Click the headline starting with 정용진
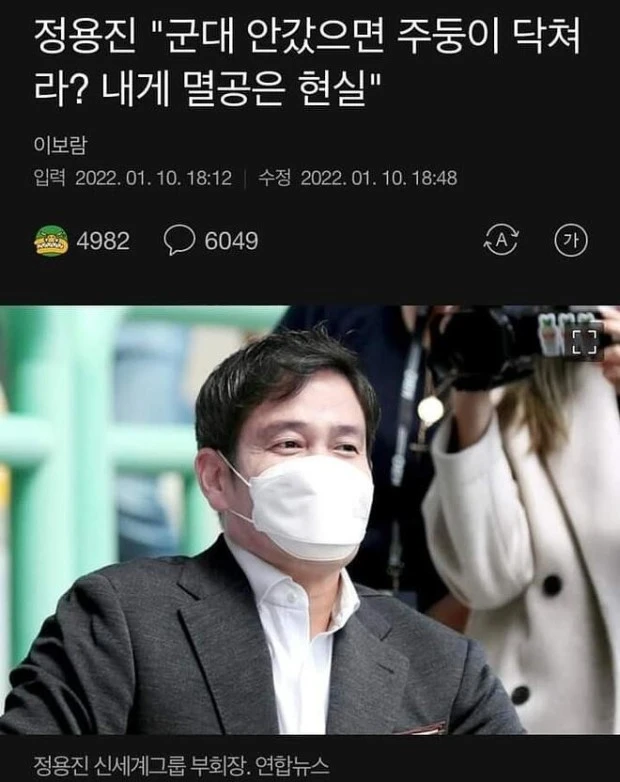Viewport: 620px width, 782px height. coord(308,64)
